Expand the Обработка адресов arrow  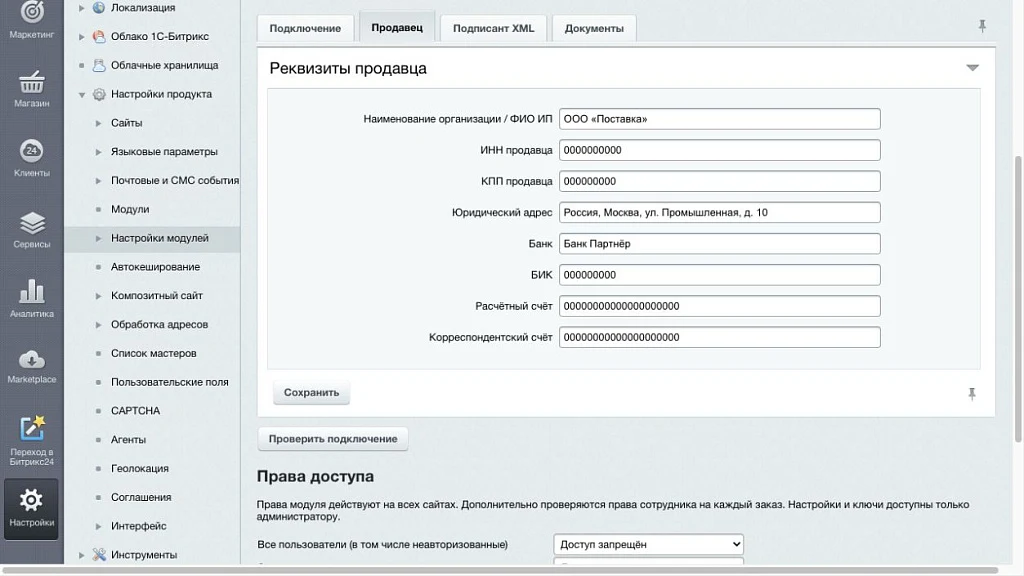click(x=99, y=325)
